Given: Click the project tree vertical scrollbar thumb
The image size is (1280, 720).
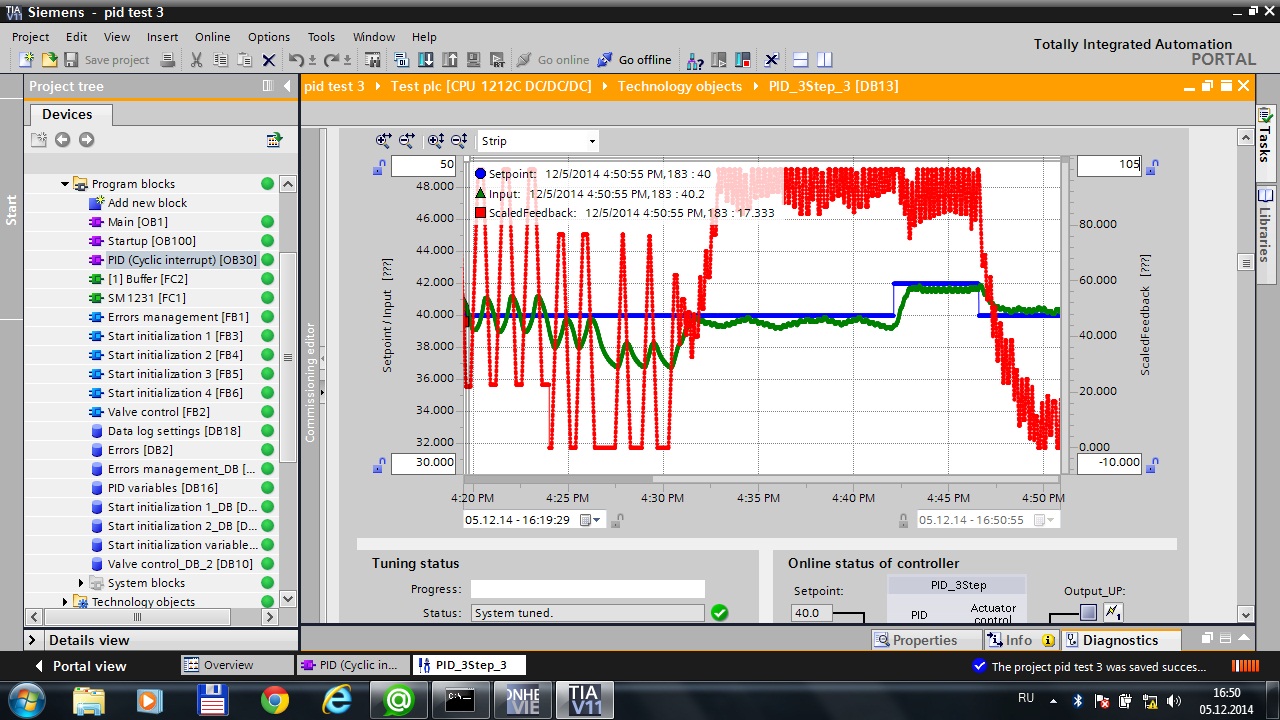Looking at the screenshot, I should 288,356.
